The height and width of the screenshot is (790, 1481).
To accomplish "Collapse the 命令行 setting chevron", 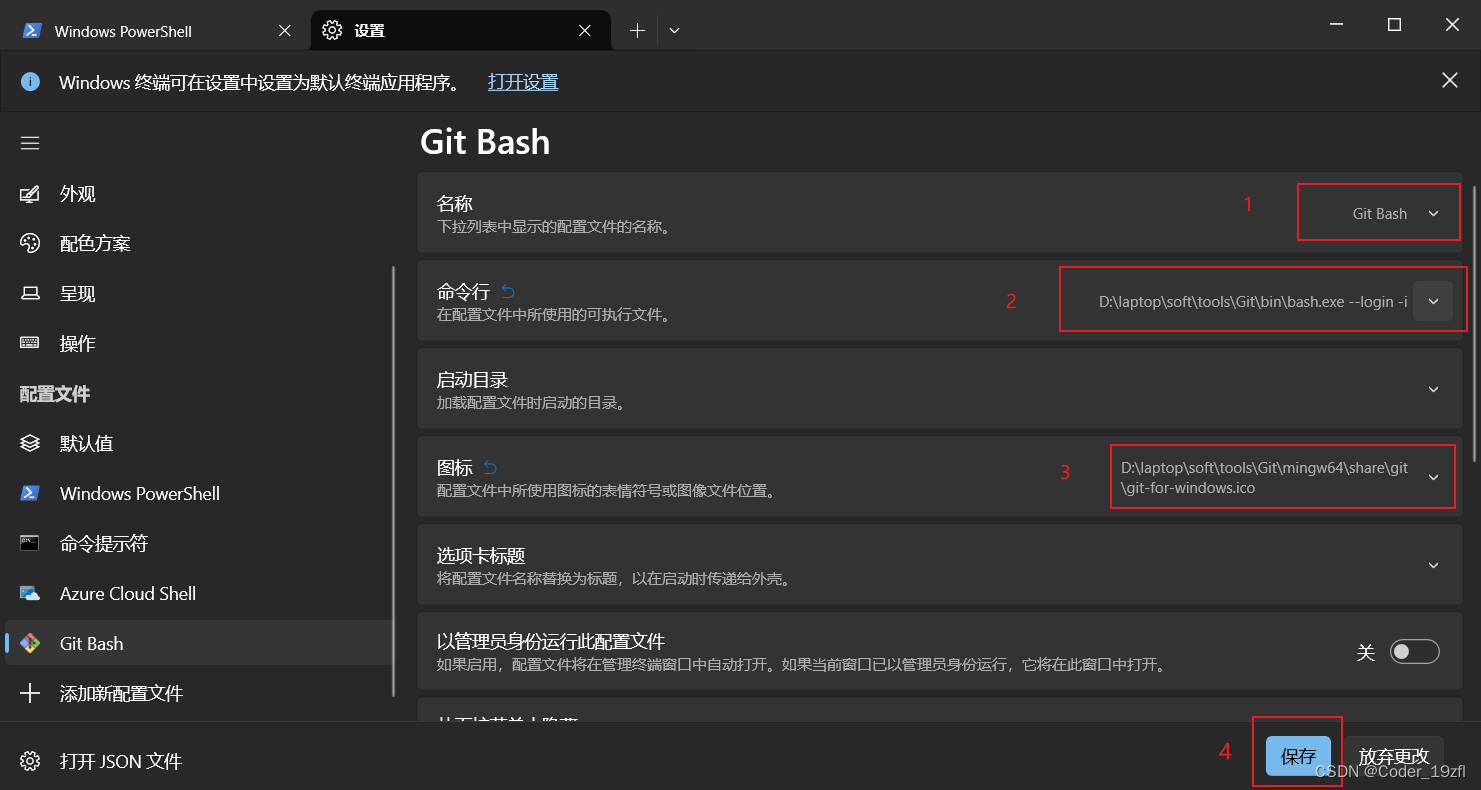I will 1433,301.
